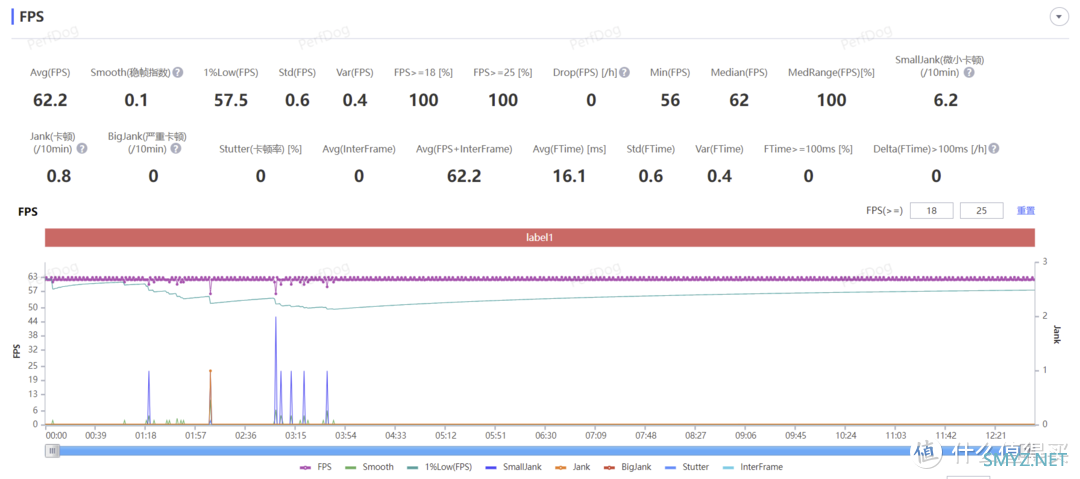Click the SmallJank value 6.2

pos(946,101)
